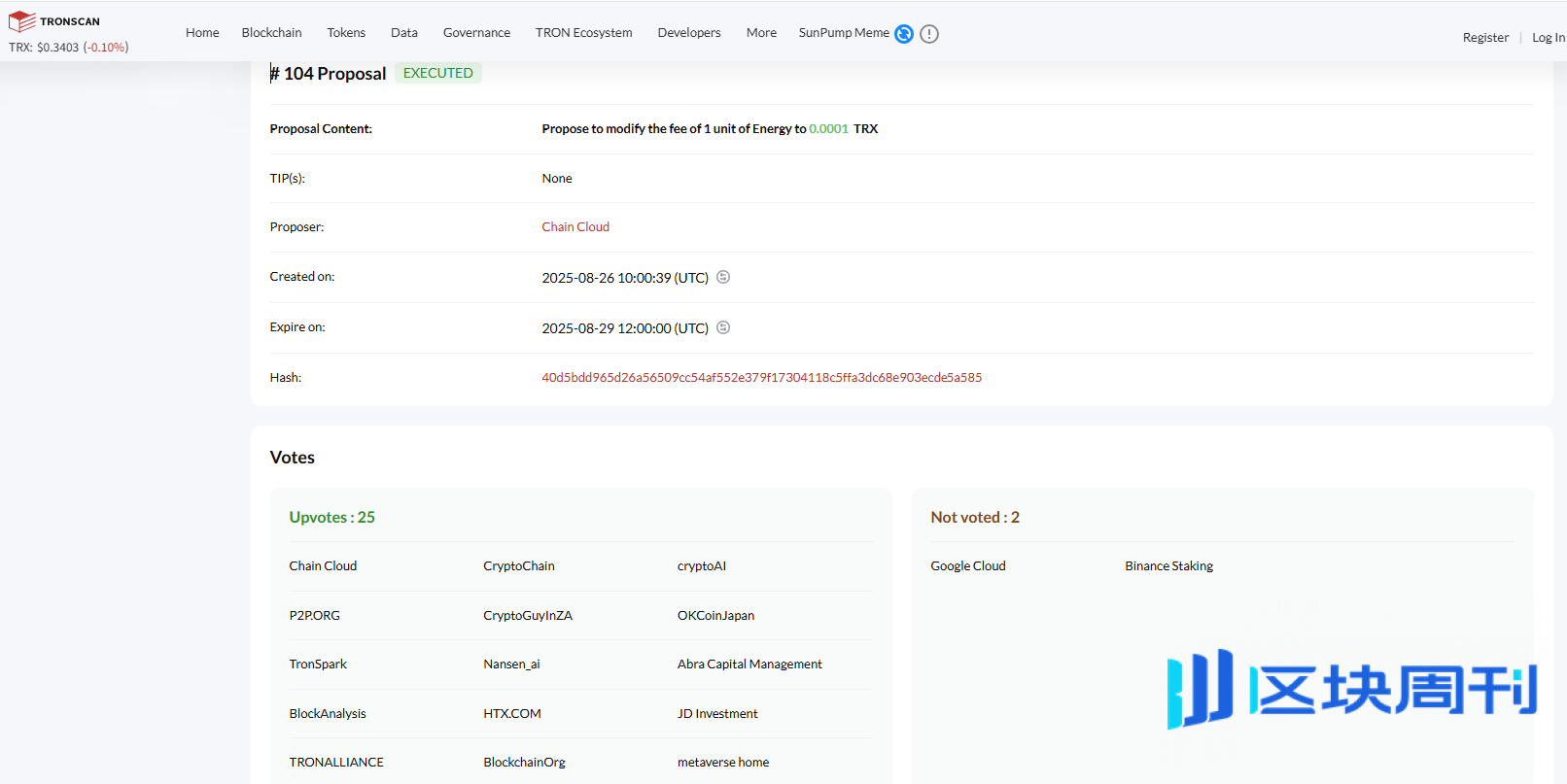Click the # 104 Proposal title

(329, 74)
